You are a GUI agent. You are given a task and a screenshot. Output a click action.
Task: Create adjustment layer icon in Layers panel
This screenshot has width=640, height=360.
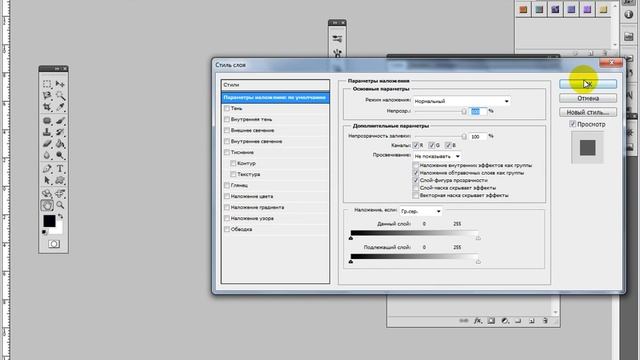[505, 321]
